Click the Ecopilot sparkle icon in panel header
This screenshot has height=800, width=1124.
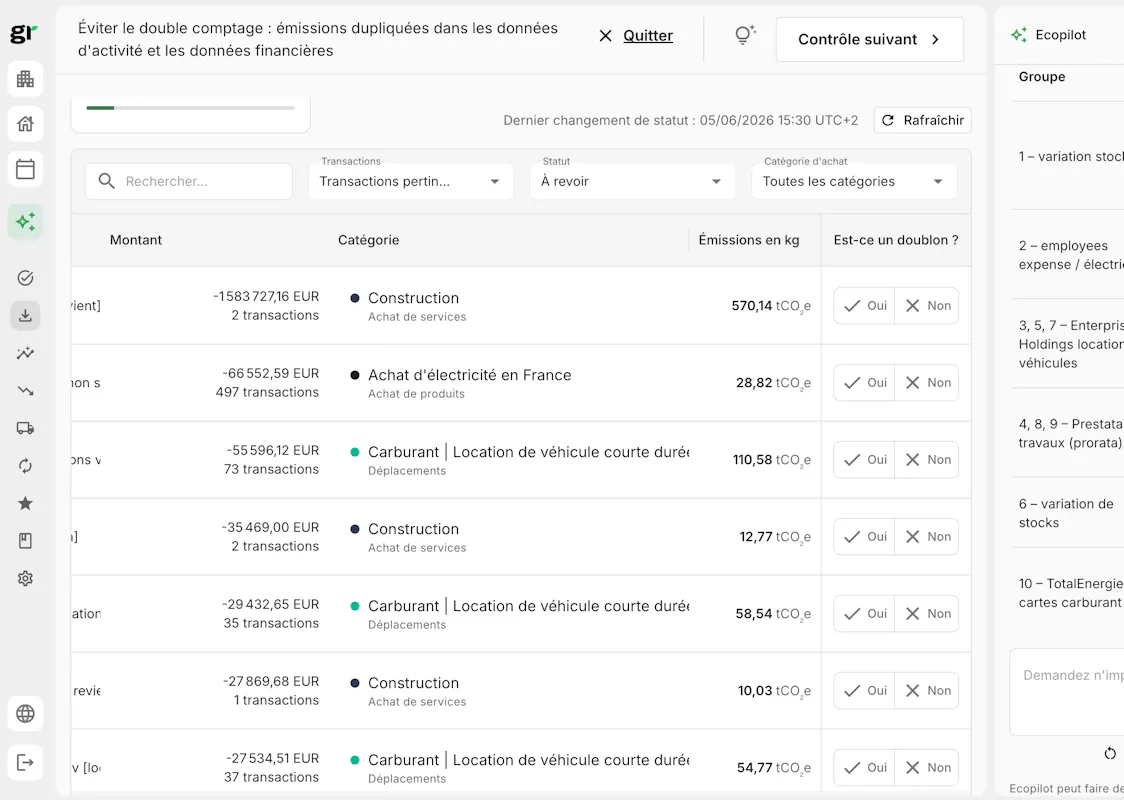[1019, 34]
